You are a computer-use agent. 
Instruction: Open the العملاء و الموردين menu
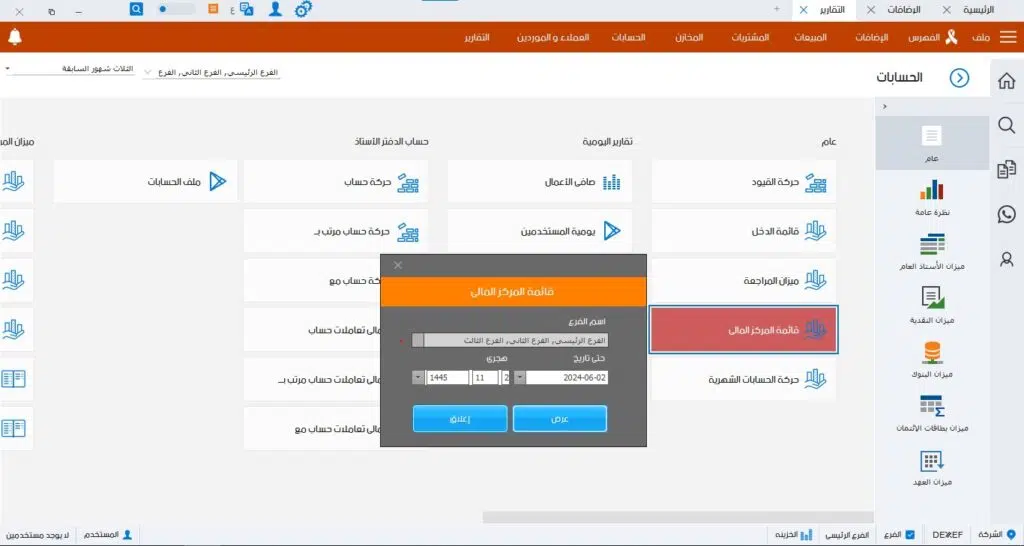click(x=553, y=37)
